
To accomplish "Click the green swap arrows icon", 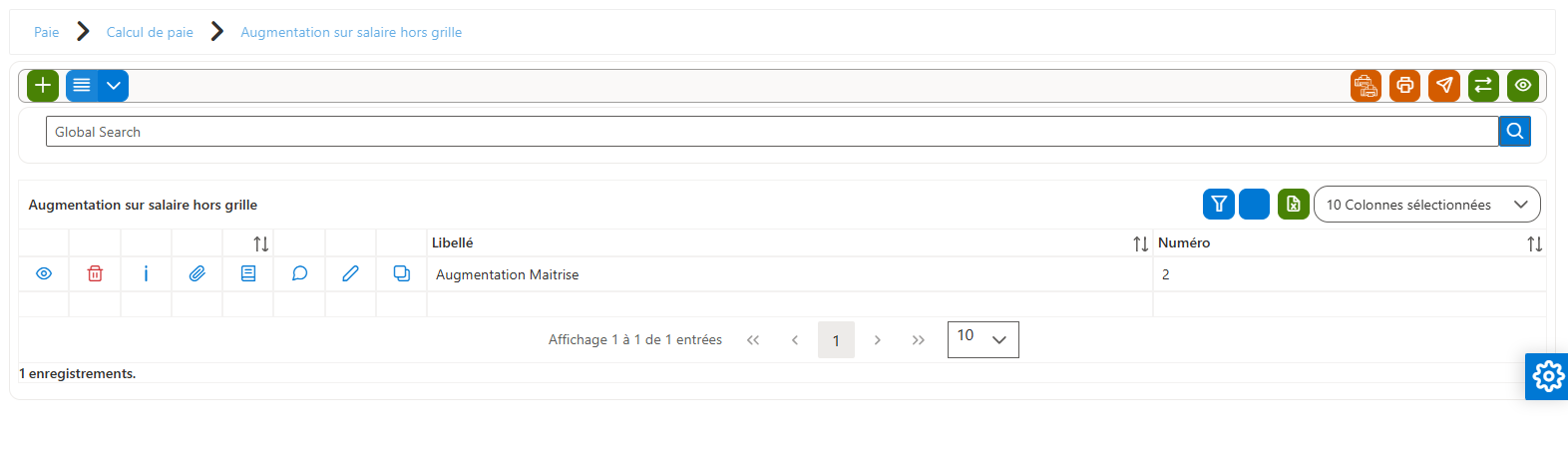I will pos(1483,86).
